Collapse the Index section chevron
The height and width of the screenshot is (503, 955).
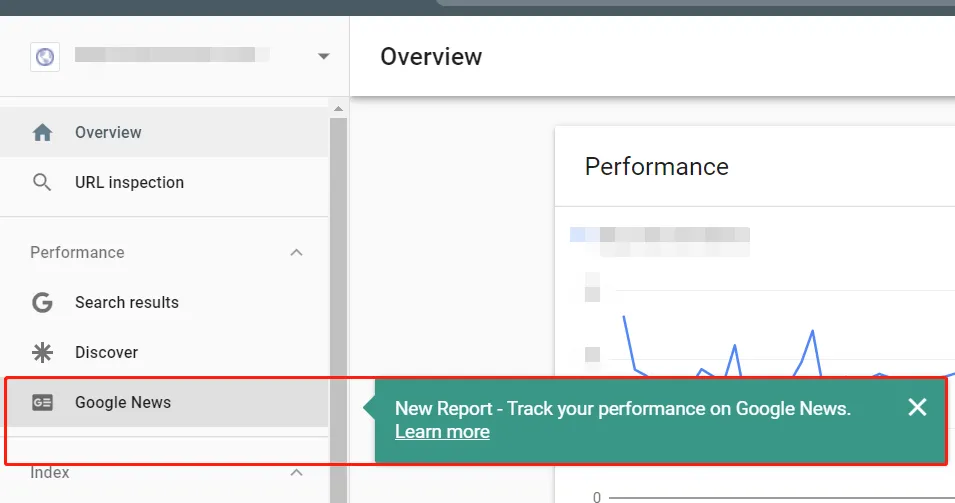[297, 472]
